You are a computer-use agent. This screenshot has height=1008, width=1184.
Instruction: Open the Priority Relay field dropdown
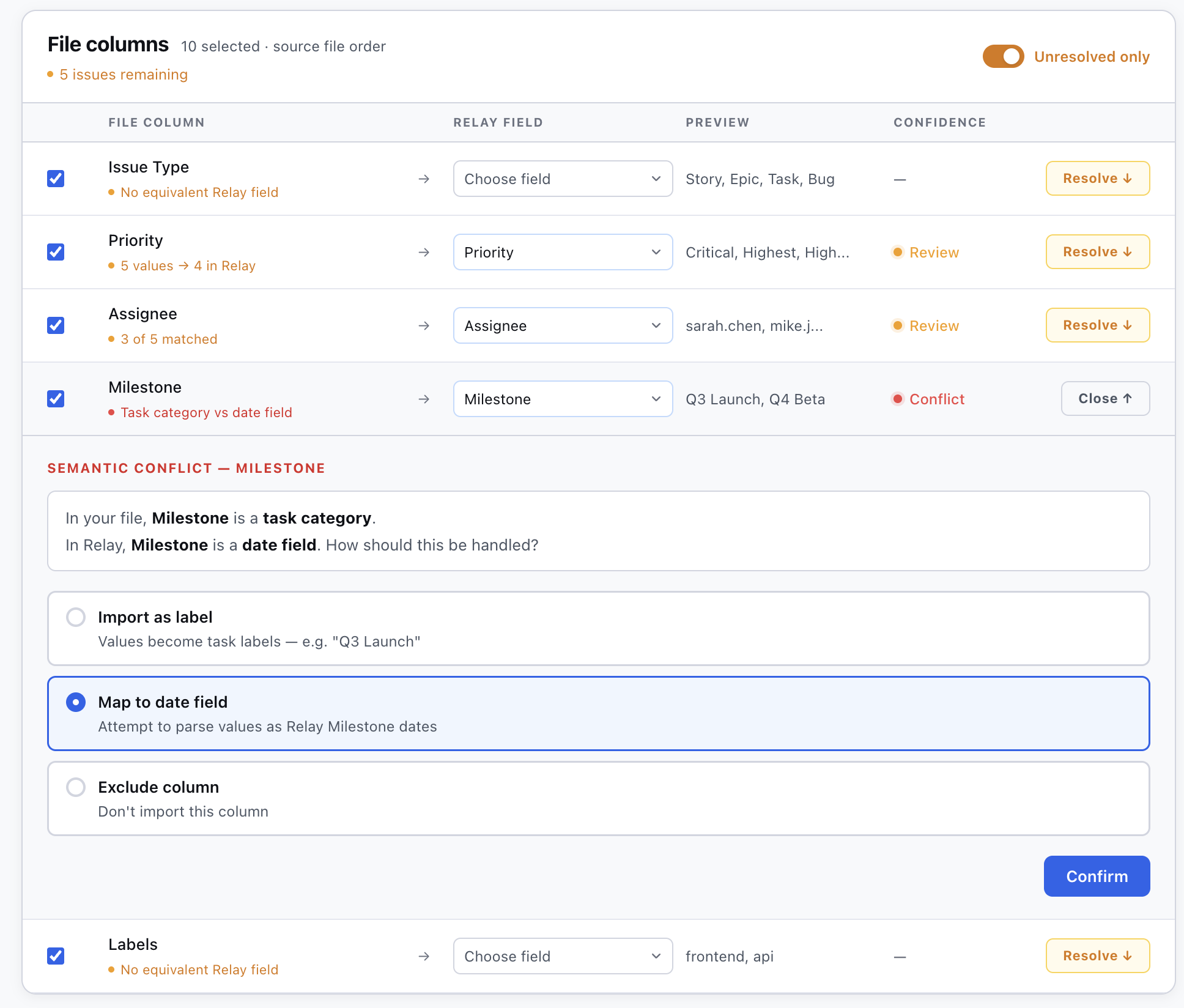[x=563, y=252]
